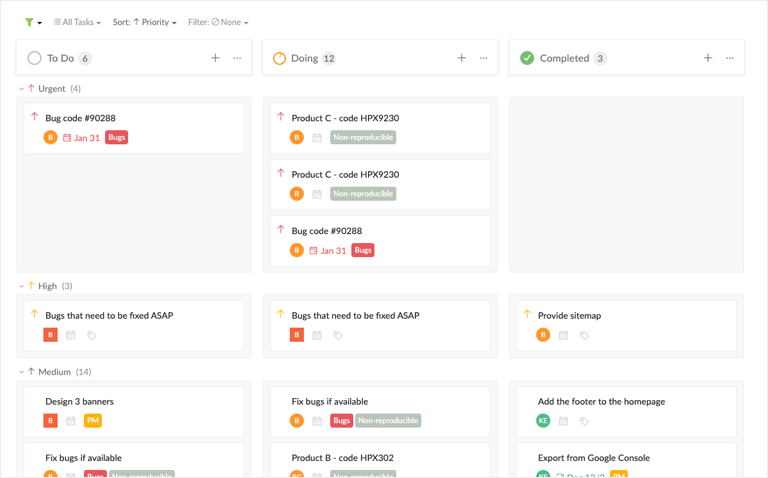Click calendar icon on Add the footer card
Image resolution: width=768 pixels, height=478 pixels.
(x=563, y=421)
